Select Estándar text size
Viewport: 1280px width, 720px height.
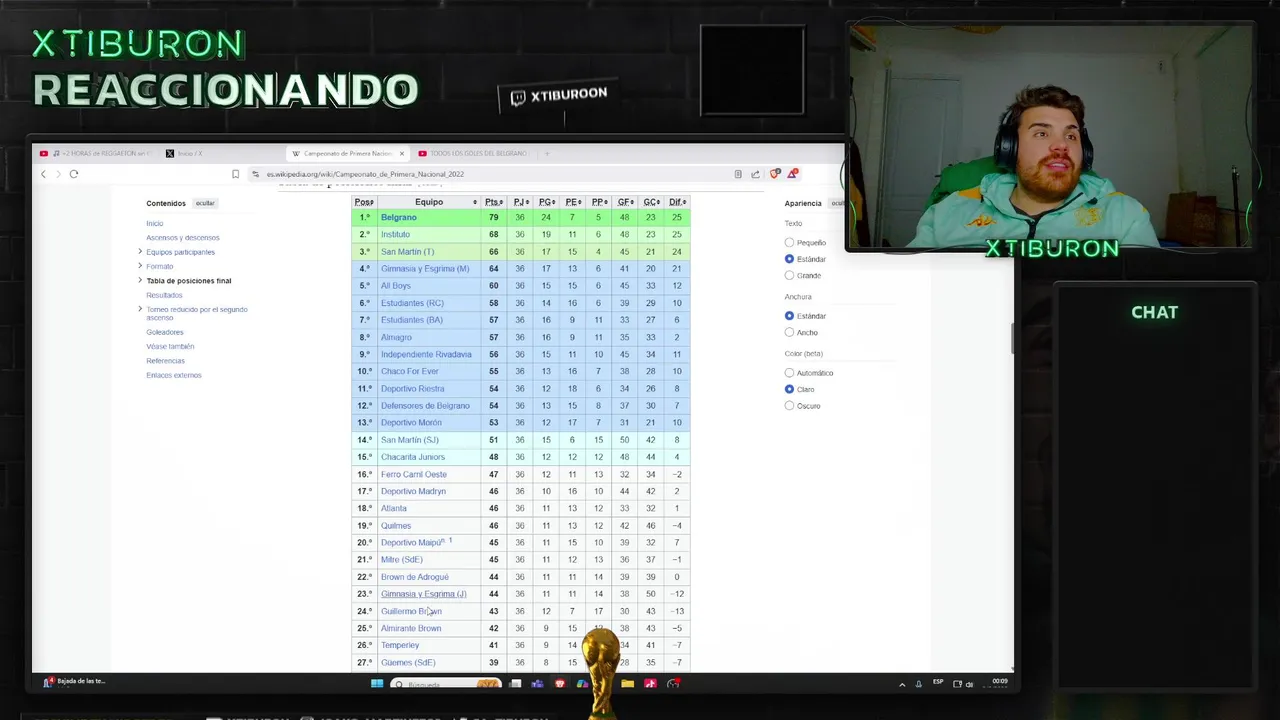click(790, 259)
